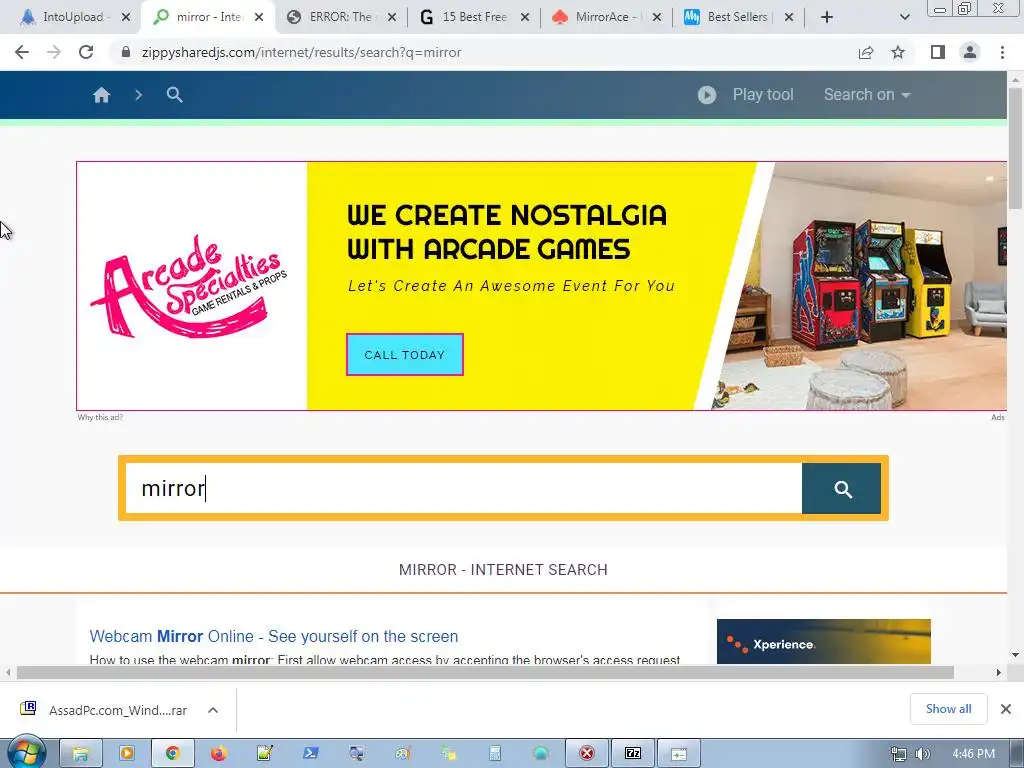This screenshot has height=768, width=1024.
Task: Go to the site home icon
Action: tap(101, 95)
